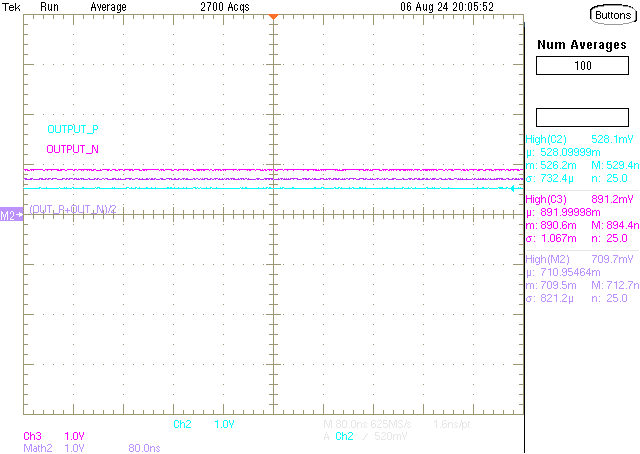The image size is (640, 454).
Task: Open the cyan Ch2 1.0V vertical scale readout
Action: pyautogui.click(x=203, y=425)
